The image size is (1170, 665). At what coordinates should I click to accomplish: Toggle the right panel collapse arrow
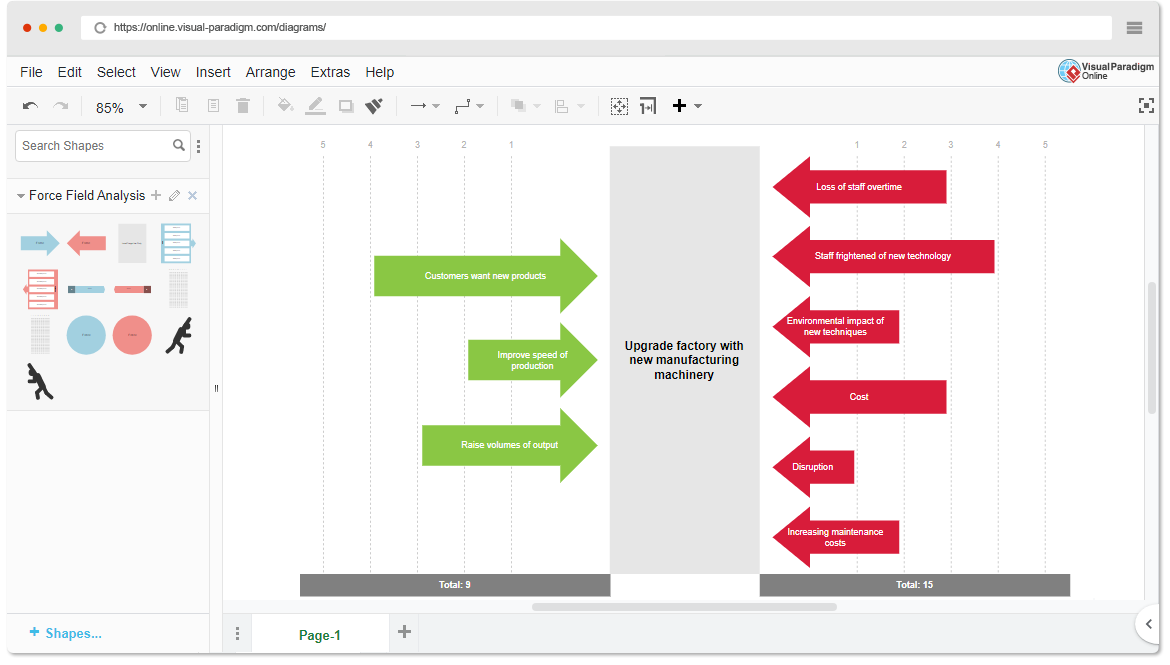1148,625
